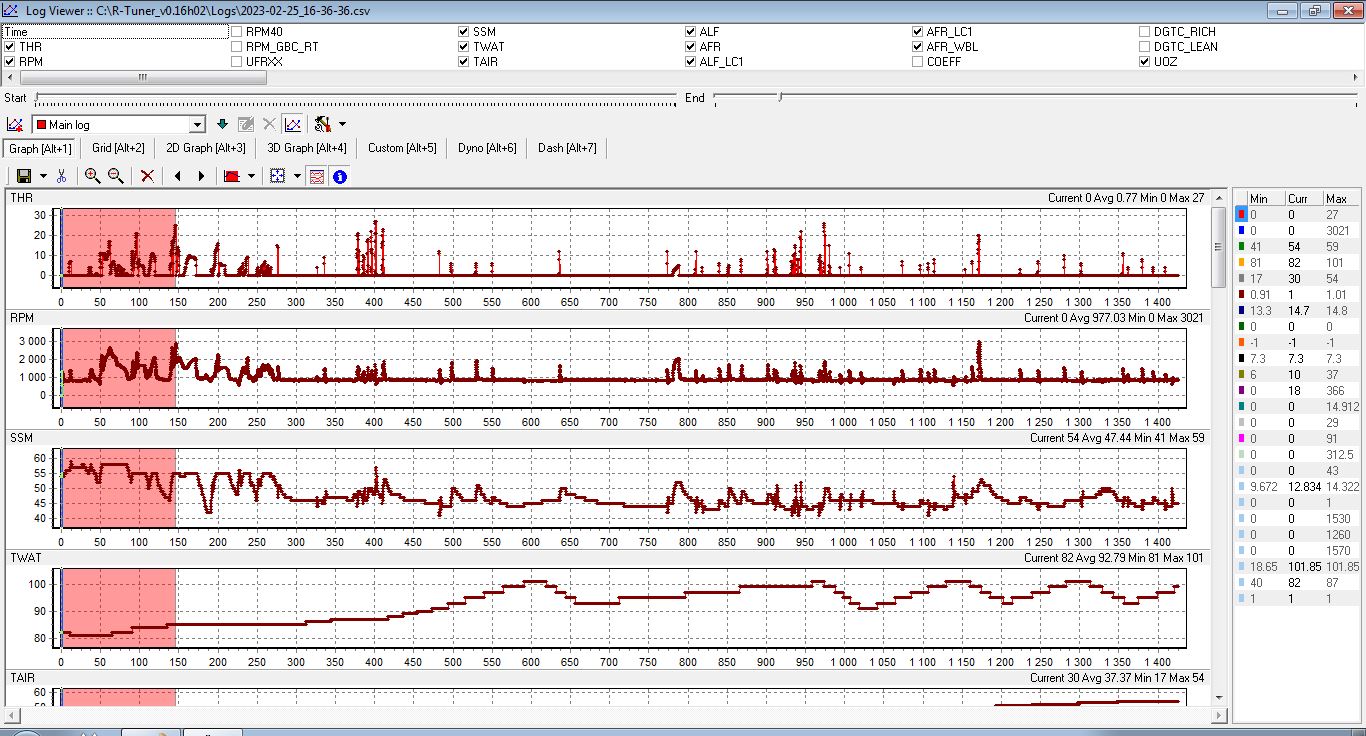Click the Max column header in legend

[1341, 198]
